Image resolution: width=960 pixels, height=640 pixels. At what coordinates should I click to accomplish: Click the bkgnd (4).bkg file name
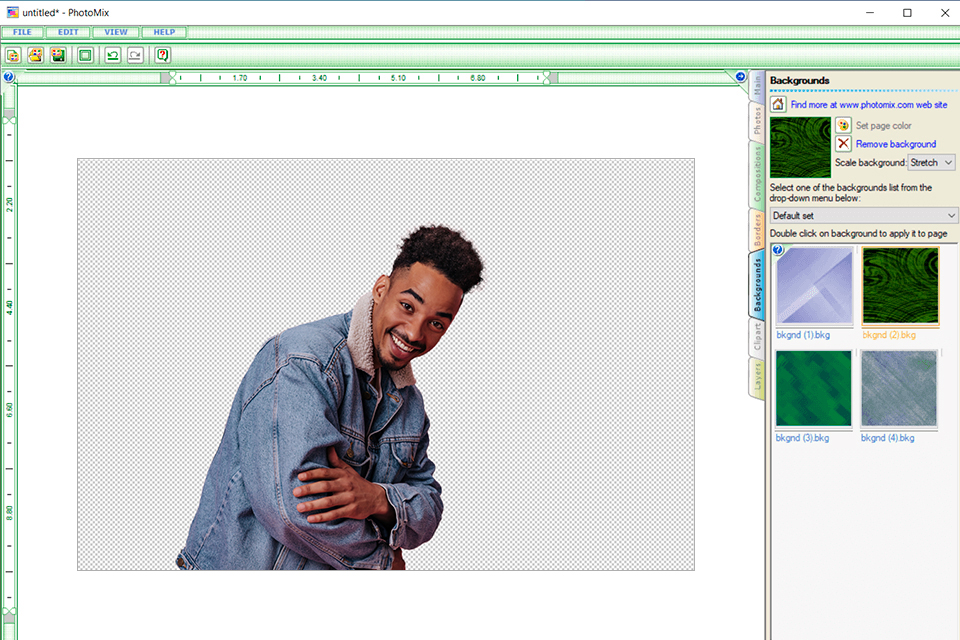click(x=888, y=438)
